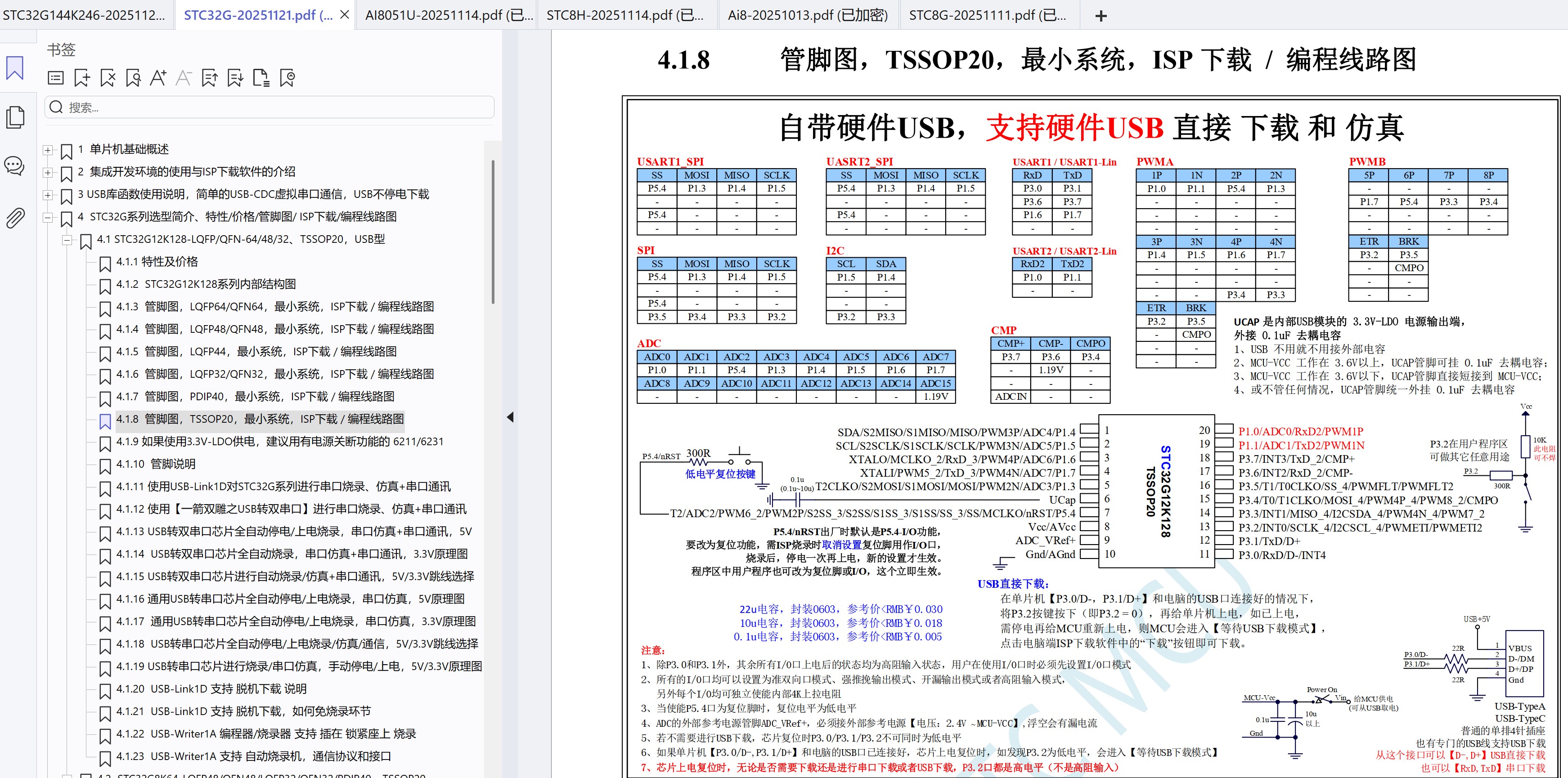Image resolution: width=1568 pixels, height=778 pixels.
Task: Click the add bookmark icon
Action: click(82, 78)
